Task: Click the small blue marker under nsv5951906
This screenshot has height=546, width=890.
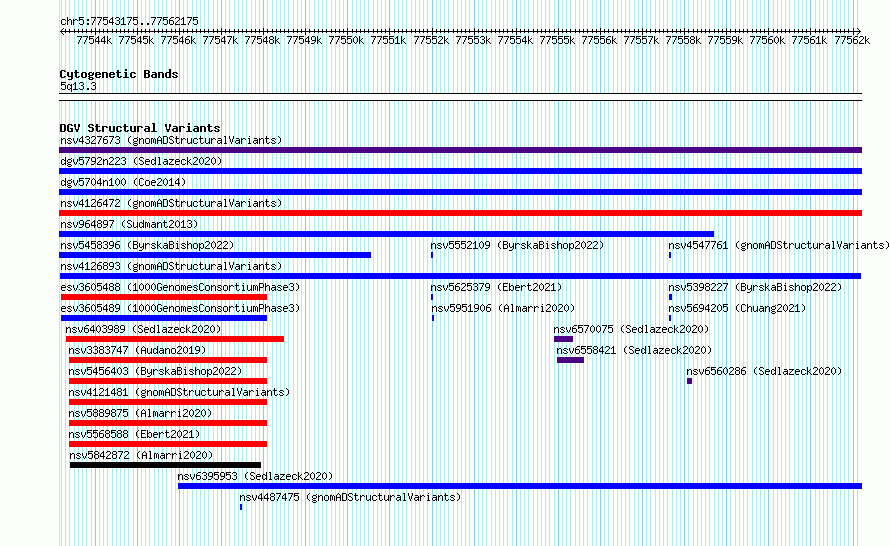Action: point(433,318)
